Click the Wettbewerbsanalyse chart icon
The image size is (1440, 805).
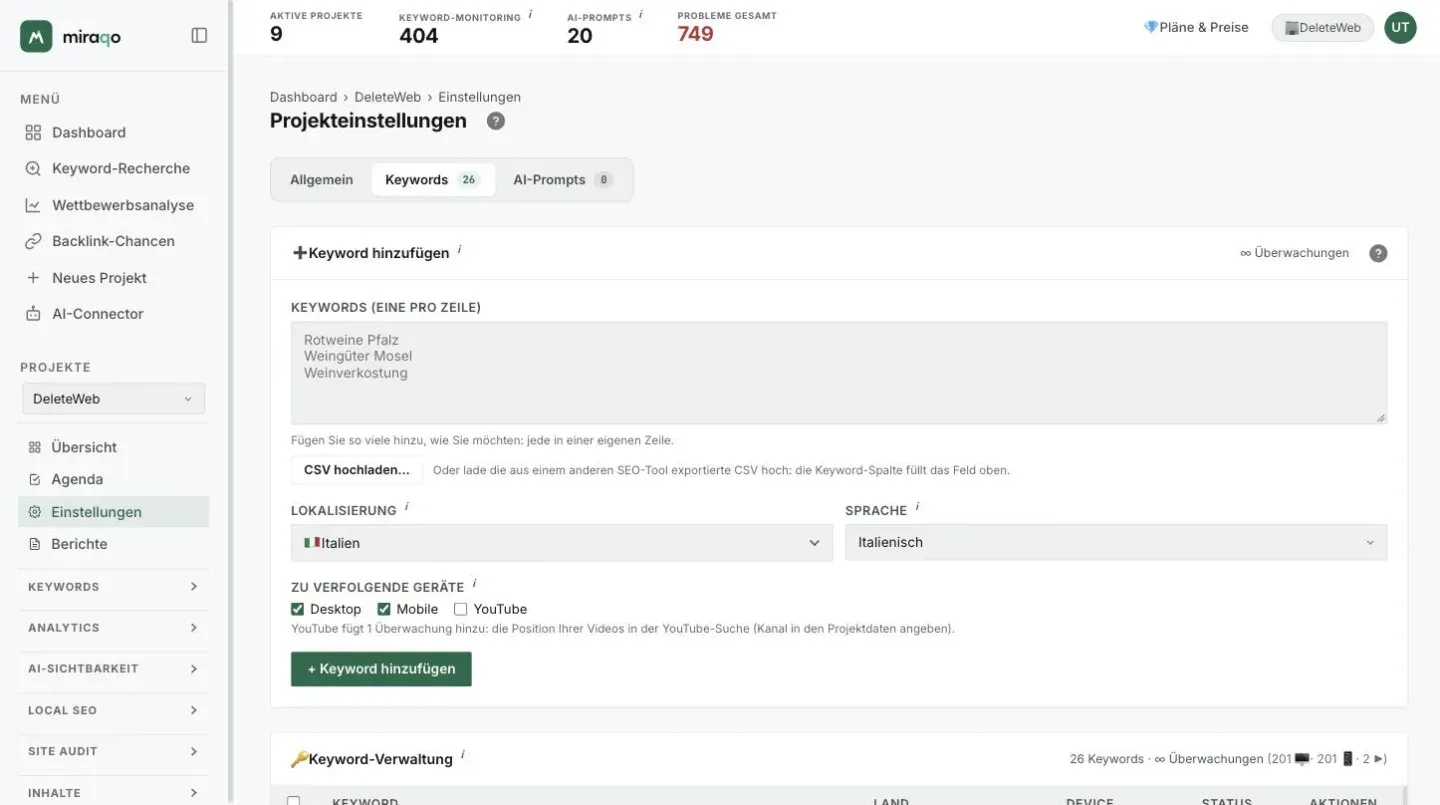[33, 205]
